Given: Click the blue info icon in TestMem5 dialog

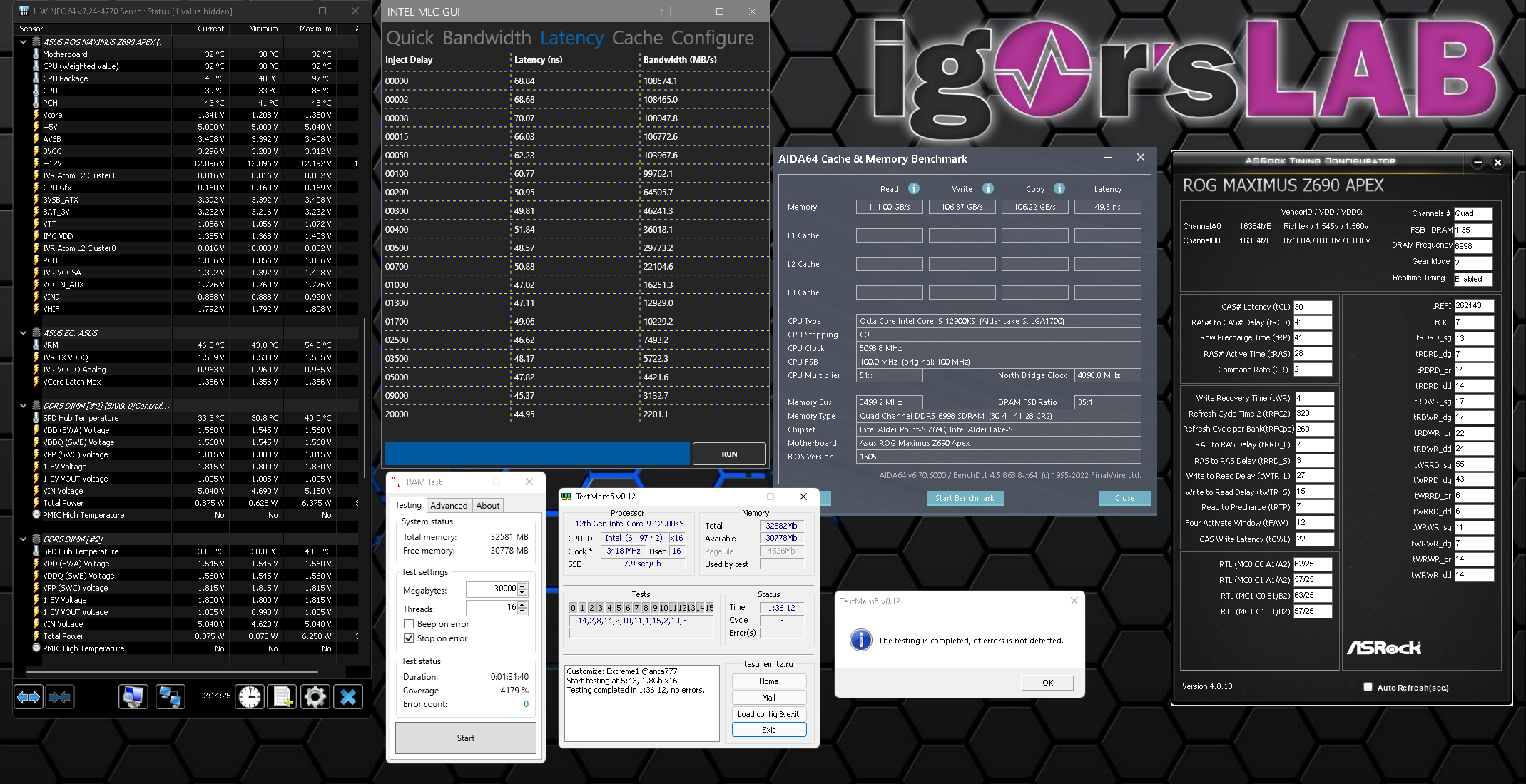Looking at the screenshot, I should pyautogui.click(x=861, y=640).
